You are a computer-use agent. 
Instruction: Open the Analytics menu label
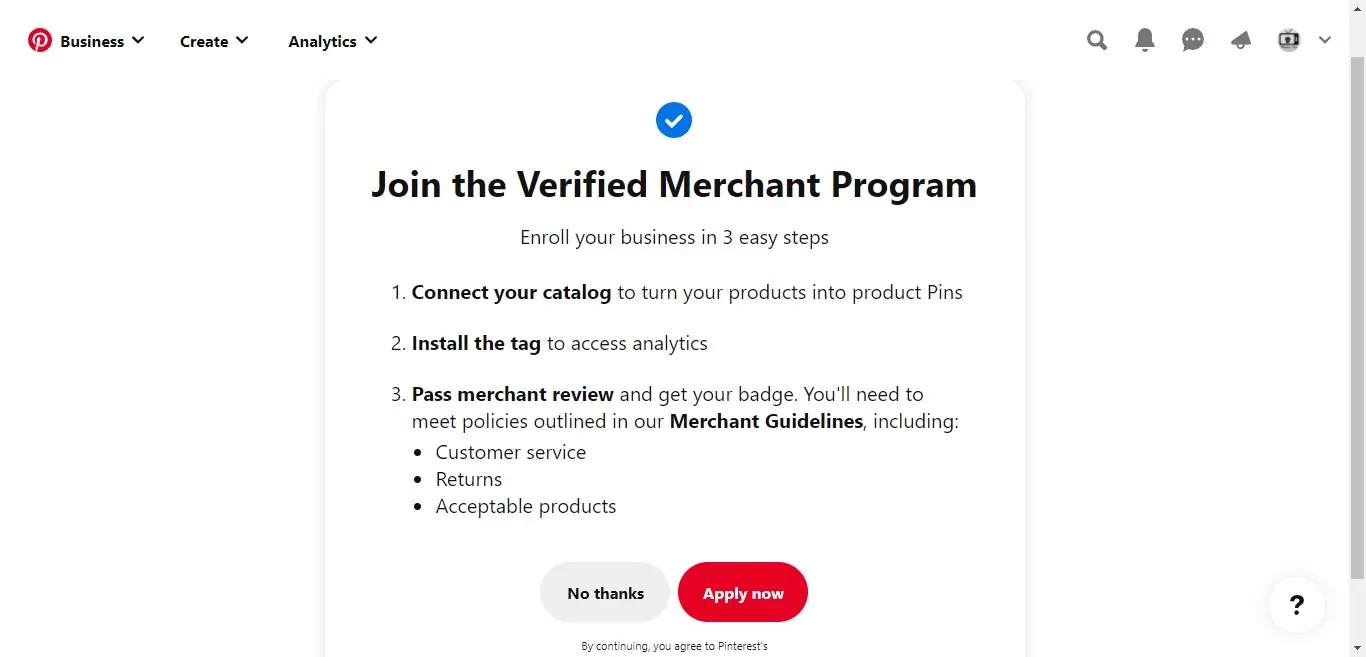(322, 42)
